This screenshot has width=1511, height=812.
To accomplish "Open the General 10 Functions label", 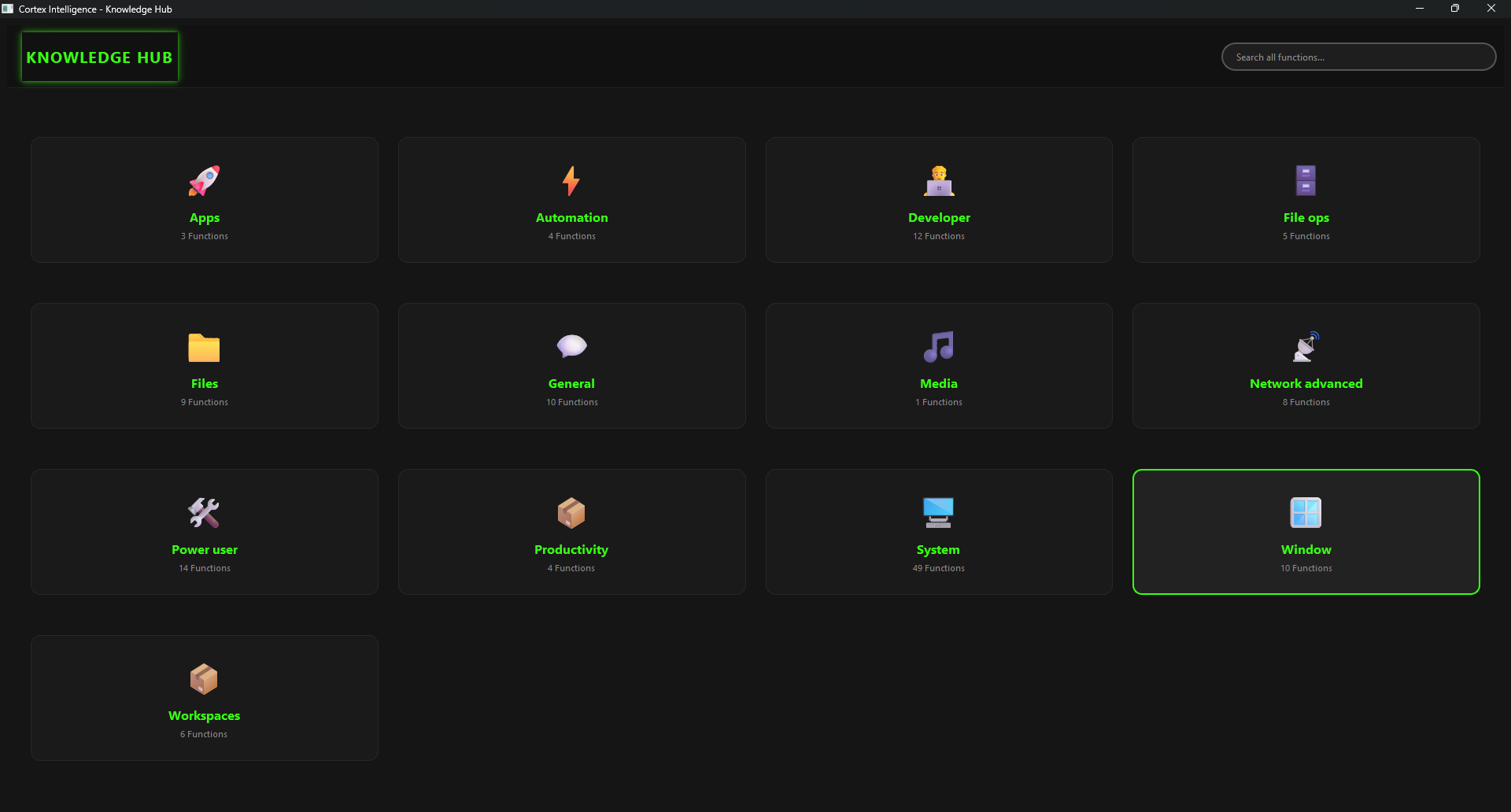I will point(572,402).
